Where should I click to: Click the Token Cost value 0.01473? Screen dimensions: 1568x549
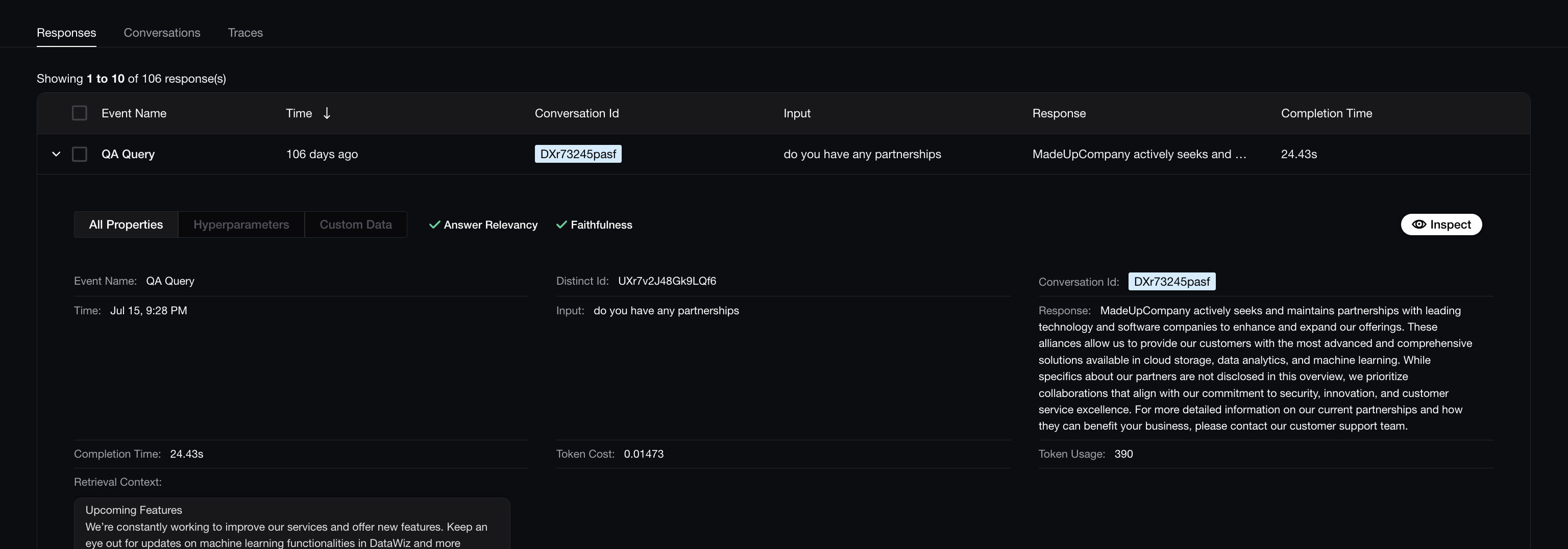pos(644,454)
